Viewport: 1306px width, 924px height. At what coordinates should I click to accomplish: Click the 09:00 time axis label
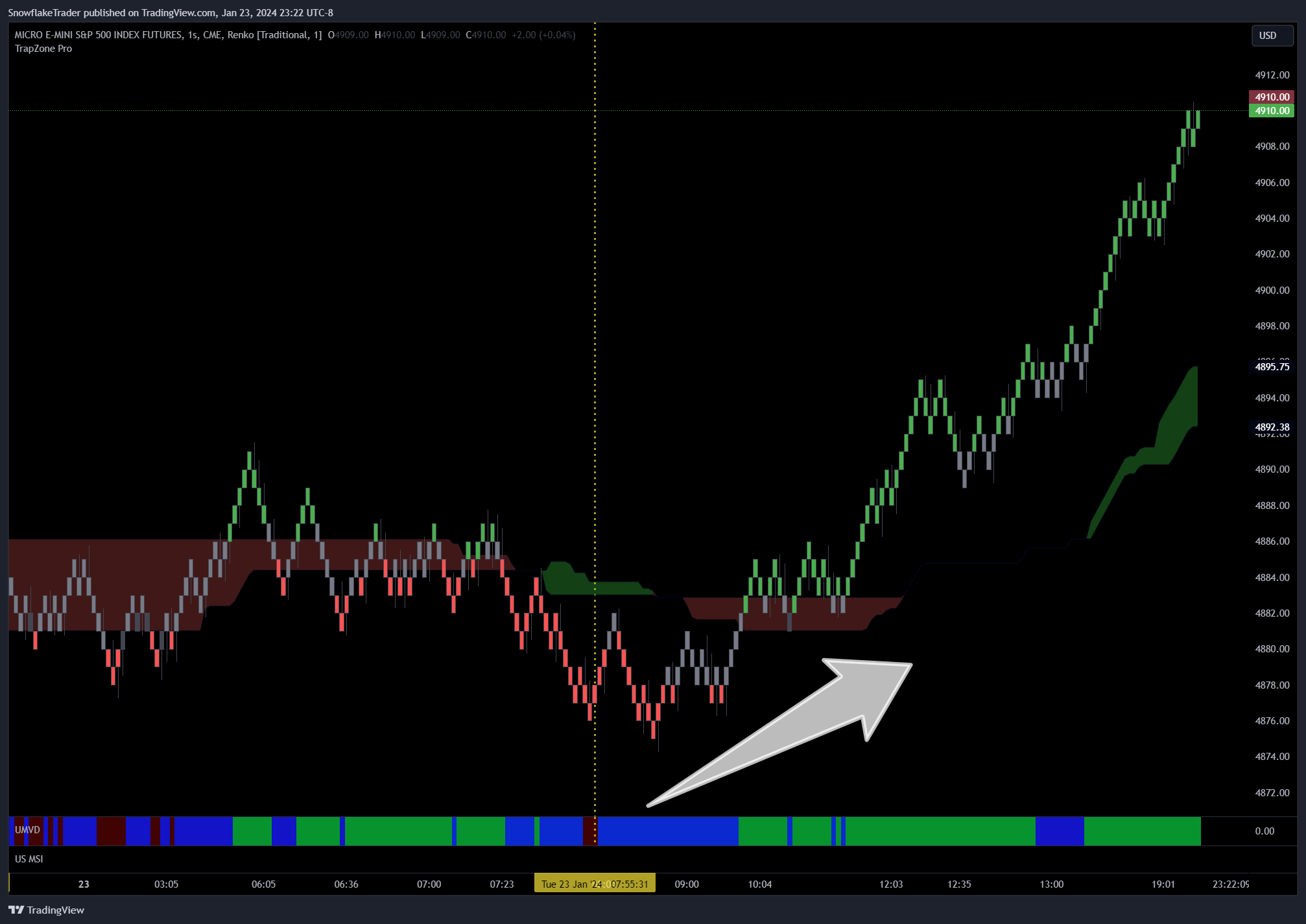pyautogui.click(x=687, y=884)
